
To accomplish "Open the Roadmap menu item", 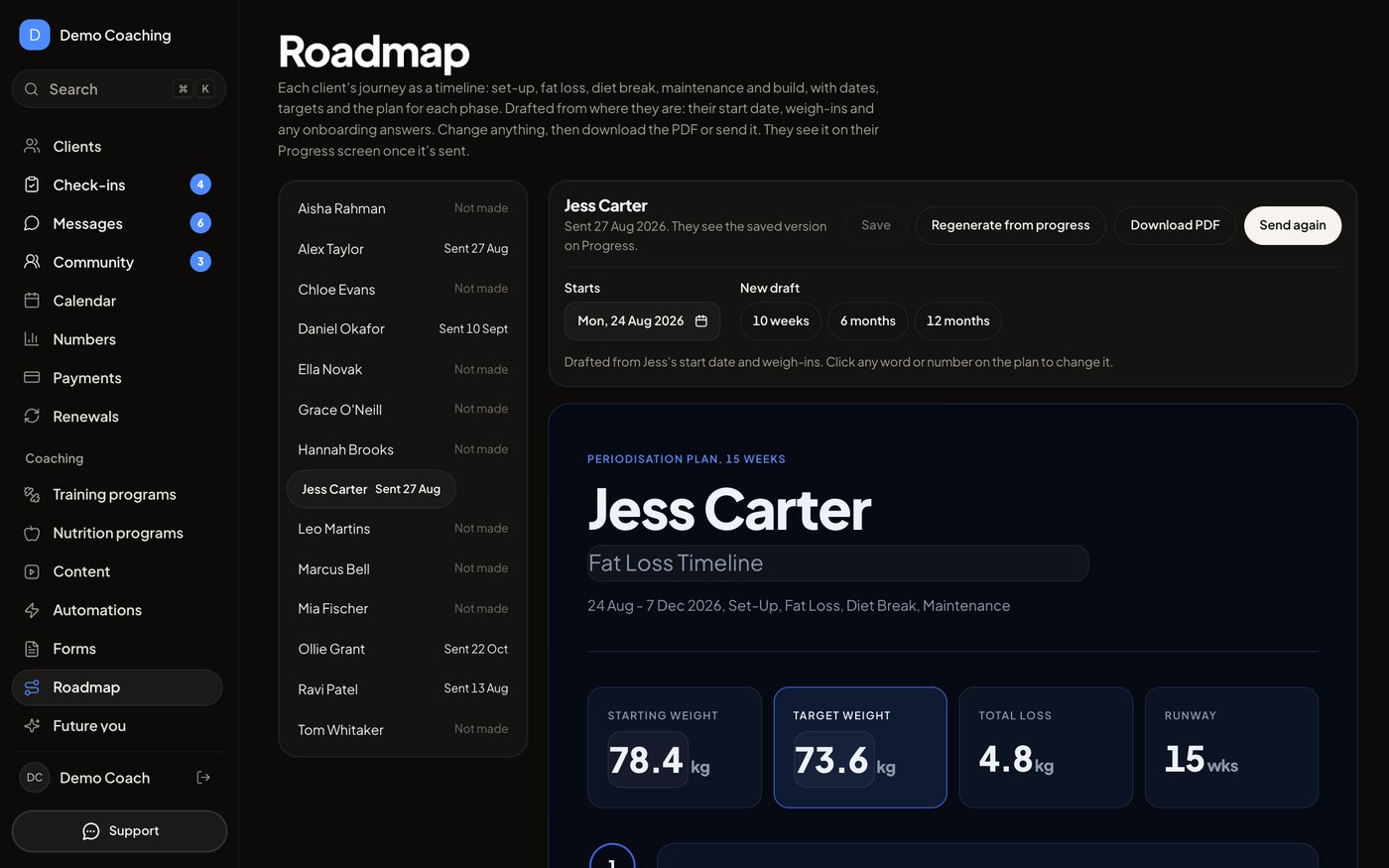I will coord(117,687).
